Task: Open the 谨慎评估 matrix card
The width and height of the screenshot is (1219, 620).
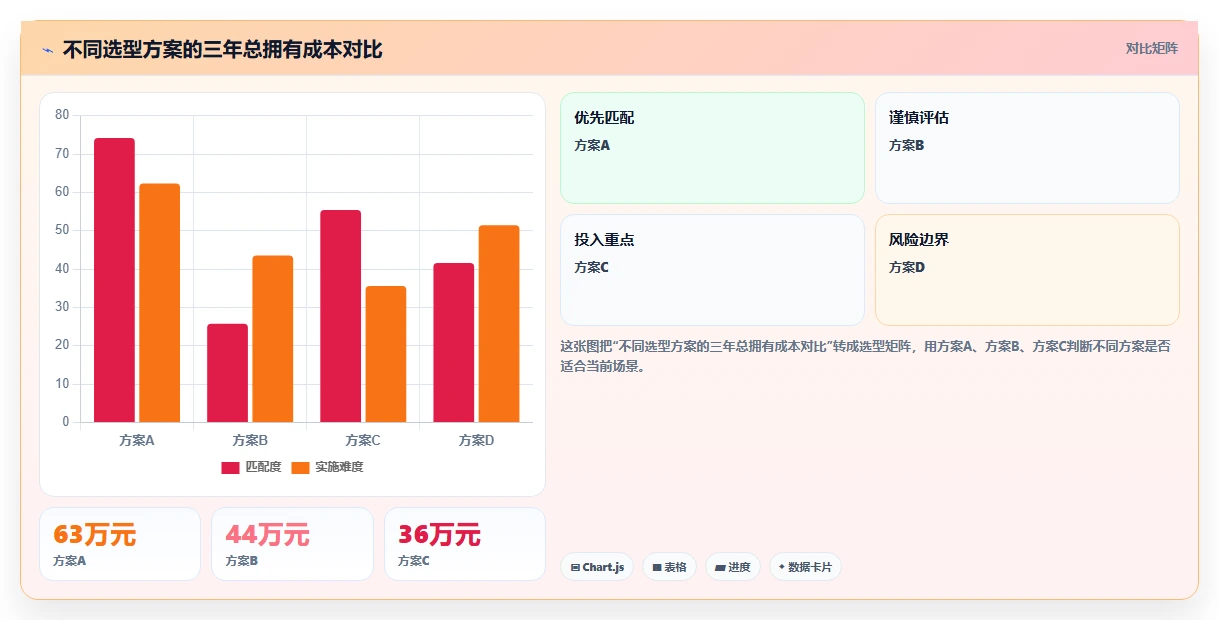Action: pyautogui.click(x=1027, y=148)
